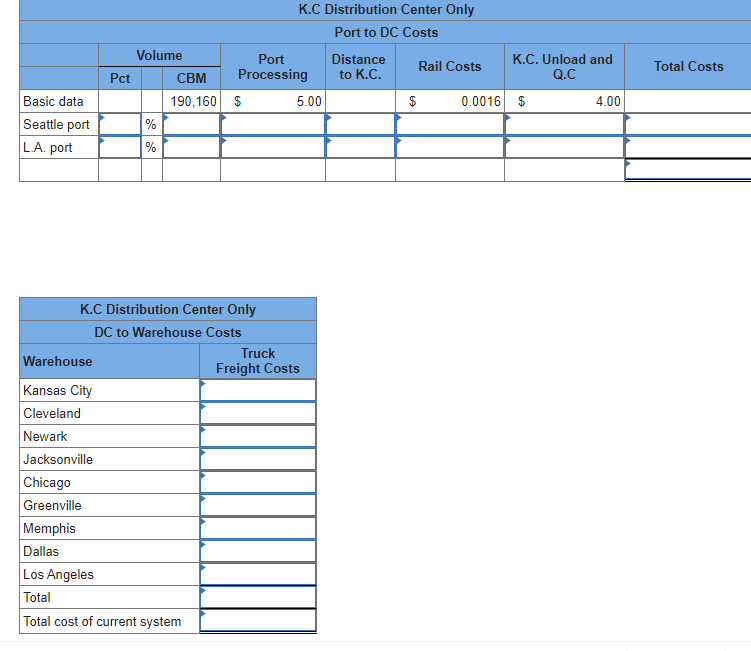Screen dimensions: 751x651
Task: Click the Rail Costs column header
Action: pos(450,66)
